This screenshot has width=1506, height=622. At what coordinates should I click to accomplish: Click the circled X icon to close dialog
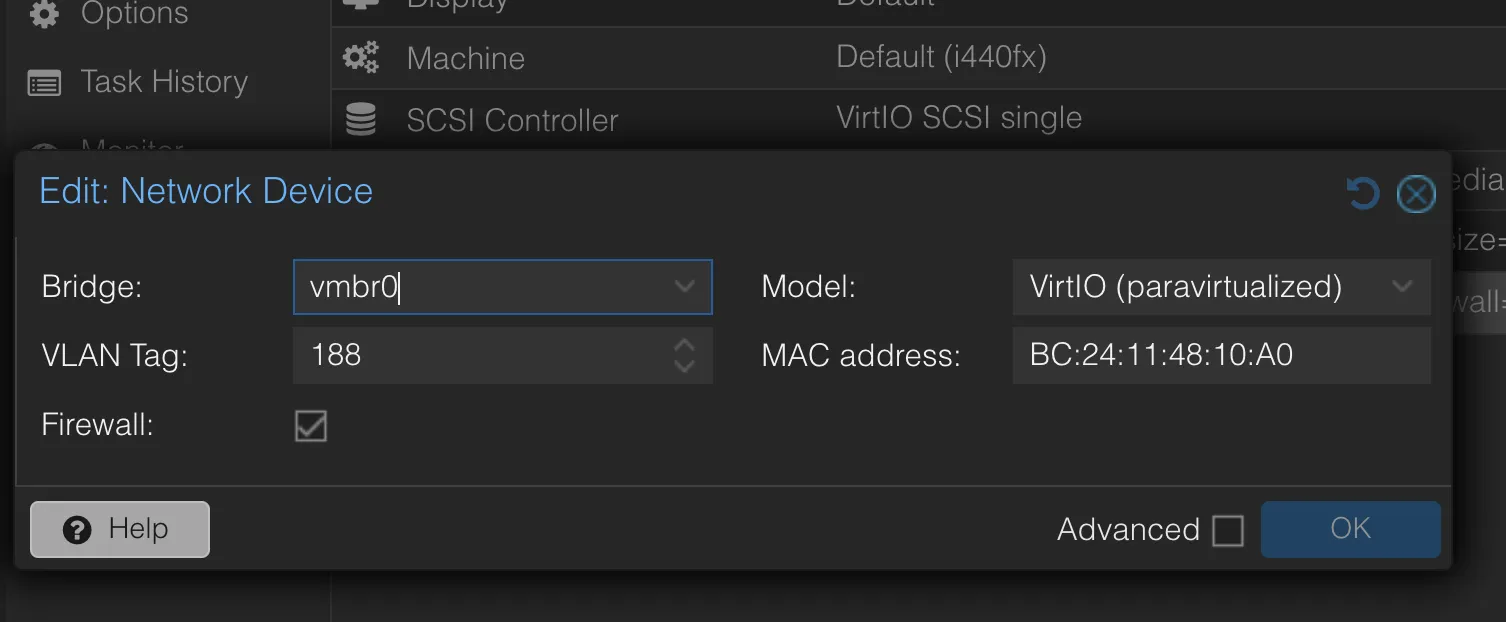(1416, 193)
